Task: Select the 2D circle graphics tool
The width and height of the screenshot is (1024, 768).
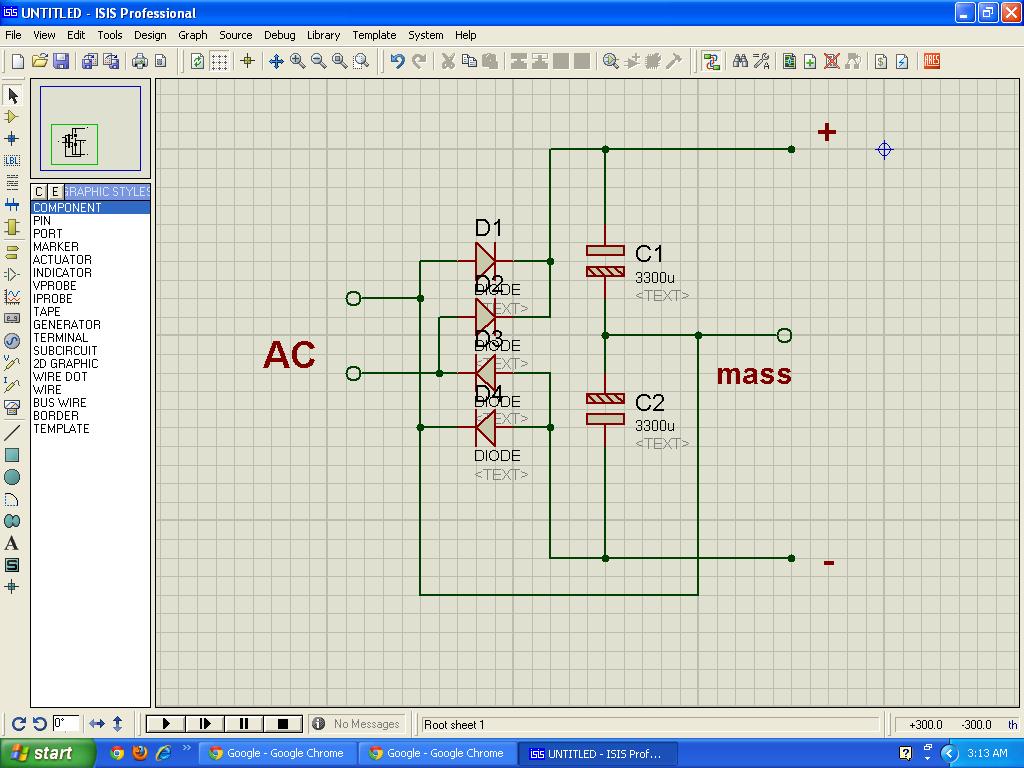Action: pyautogui.click(x=12, y=478)
